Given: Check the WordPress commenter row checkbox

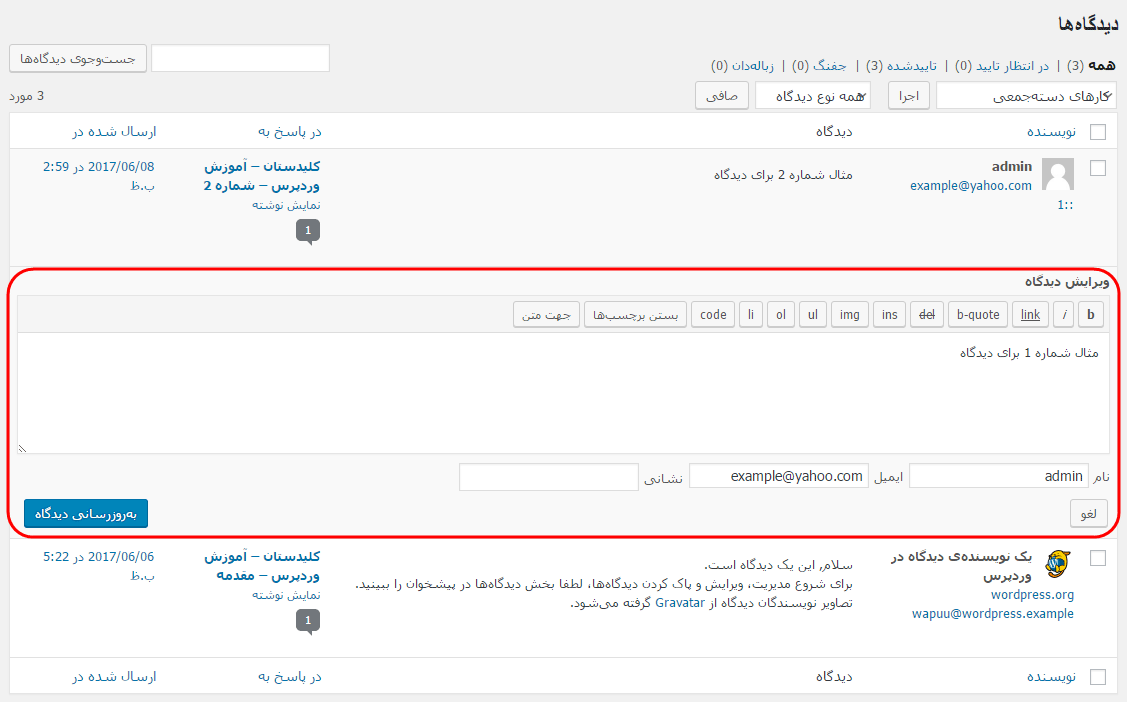Looking at the screenshot, I should coord(1098,558).
